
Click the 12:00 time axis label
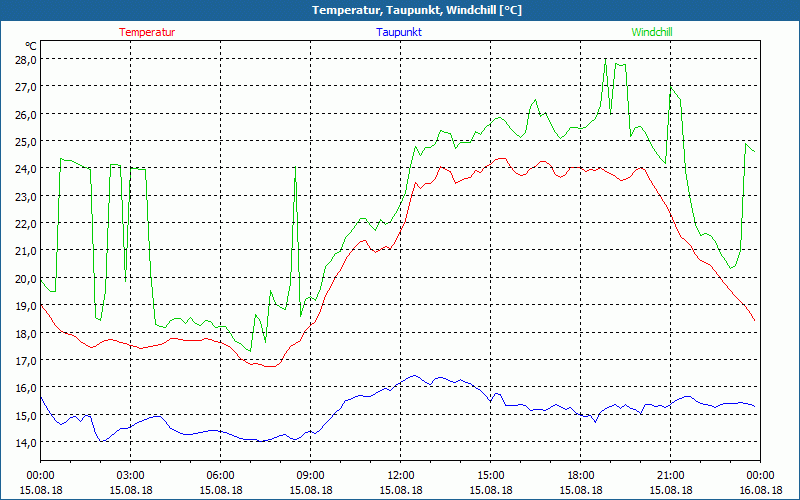(x=401, y=476)
